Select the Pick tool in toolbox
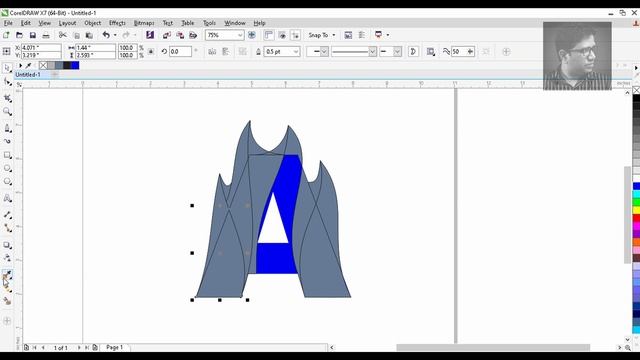The height and width of the screenshot is (360, 640). 7,67
